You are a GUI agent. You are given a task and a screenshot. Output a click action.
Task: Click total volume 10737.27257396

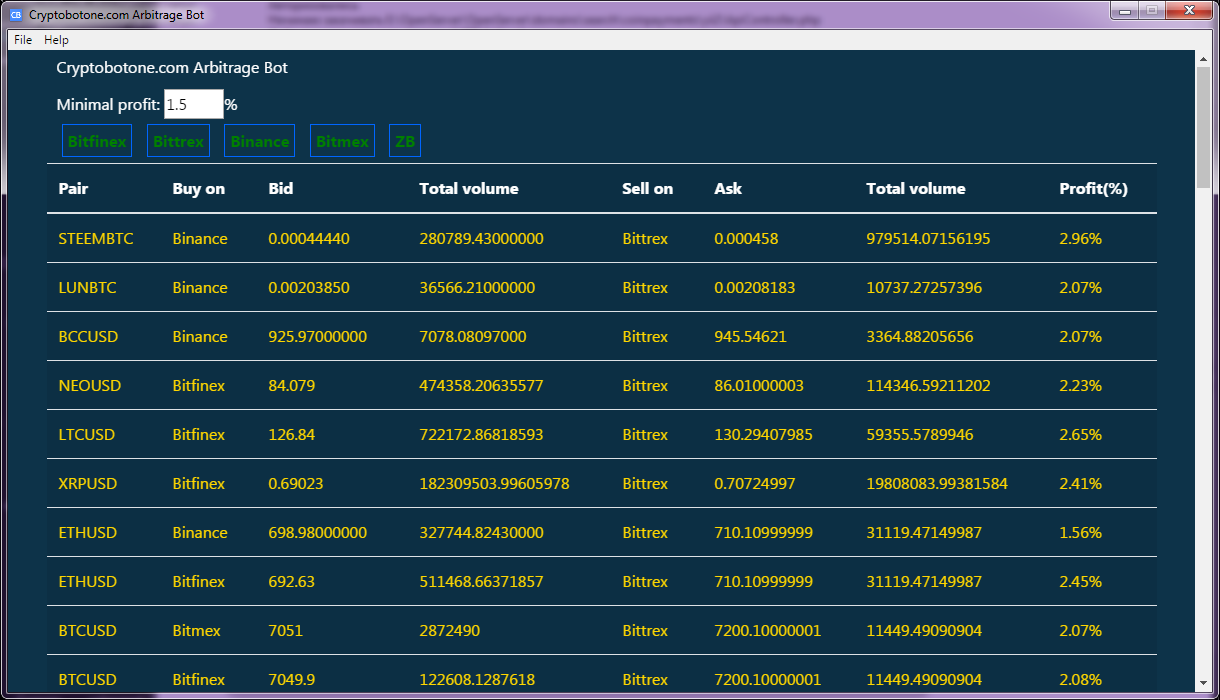click(925, 288)
